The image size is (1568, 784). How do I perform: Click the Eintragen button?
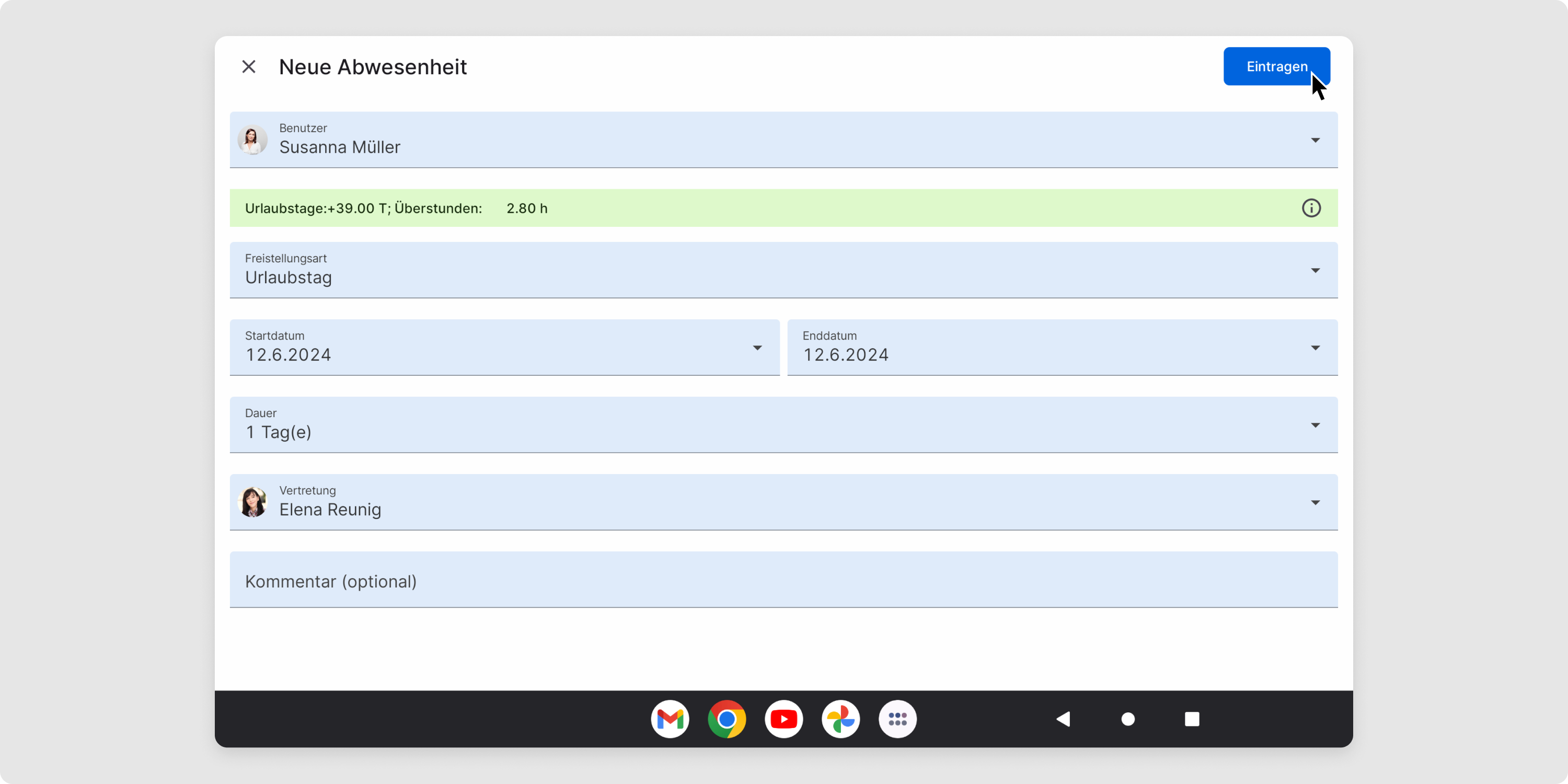tap(1276, 66)
